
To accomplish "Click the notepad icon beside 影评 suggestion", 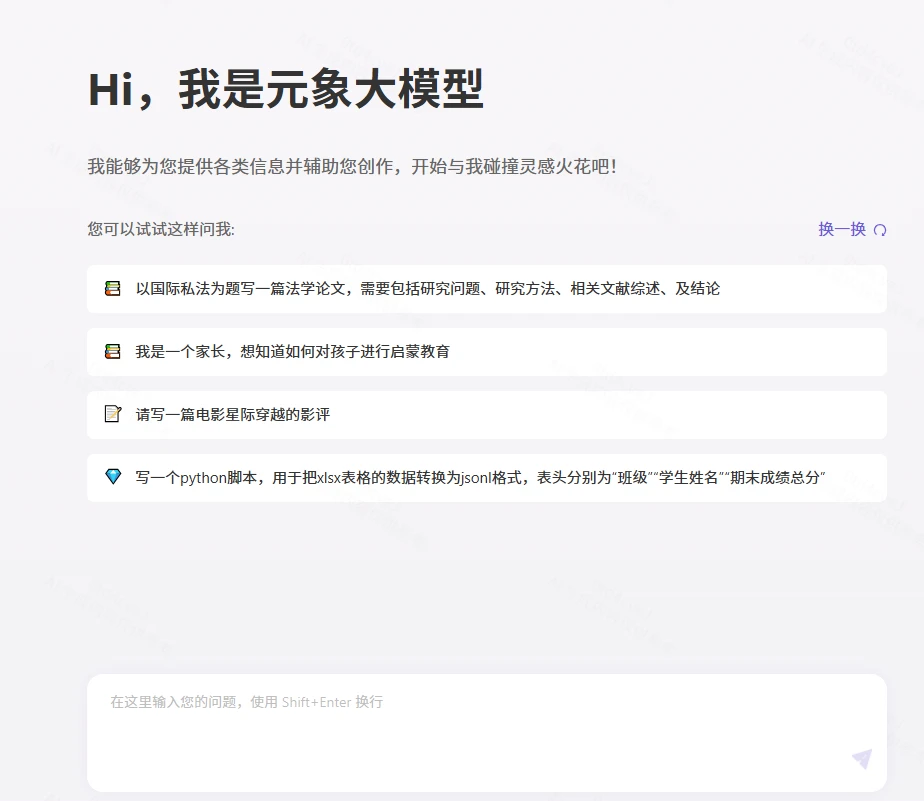I will [113, 414].
